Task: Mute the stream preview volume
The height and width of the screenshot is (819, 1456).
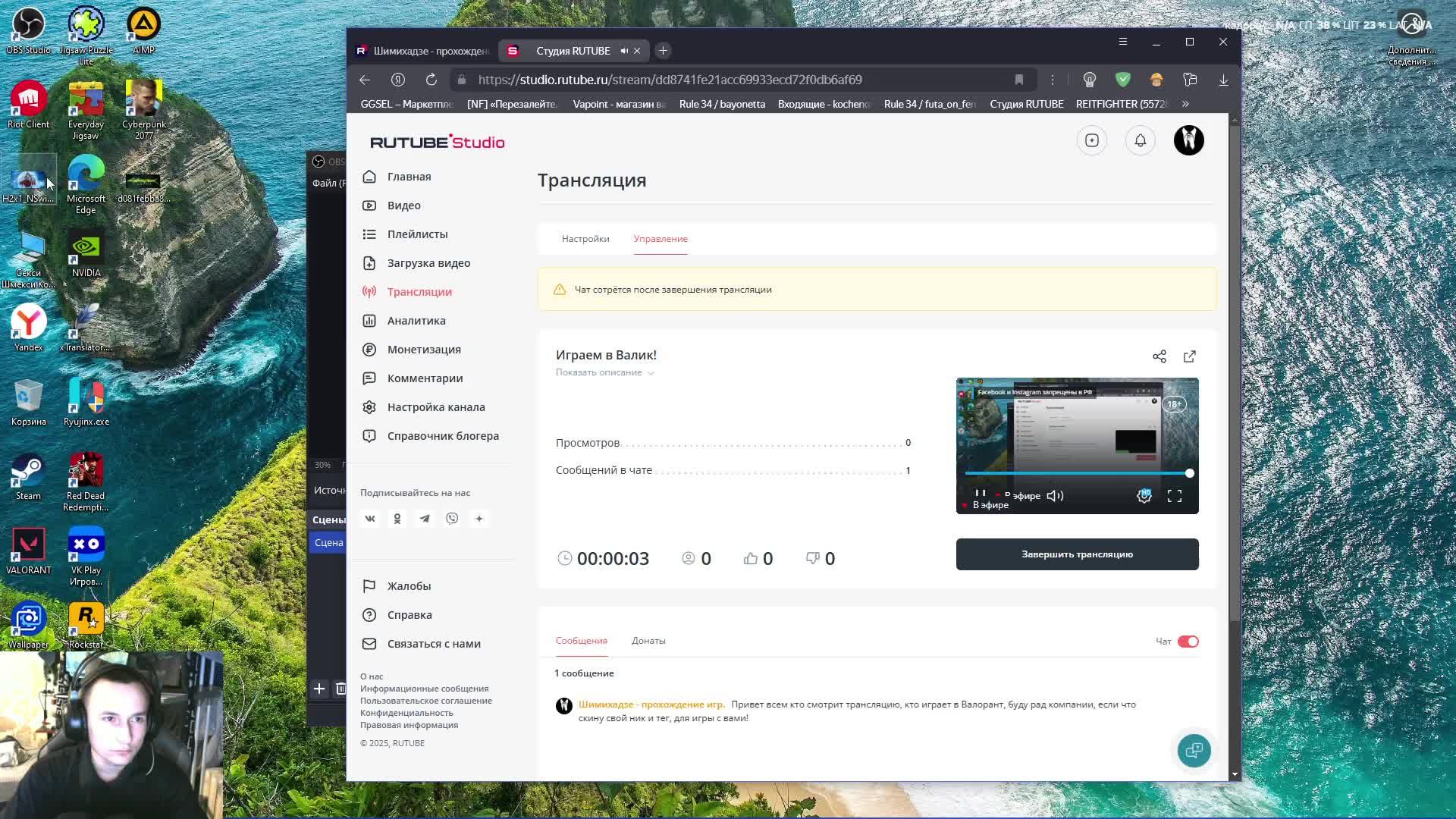Action: [x=1055, y=496]
